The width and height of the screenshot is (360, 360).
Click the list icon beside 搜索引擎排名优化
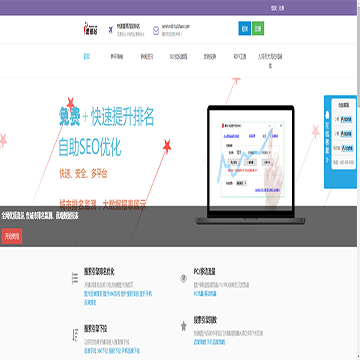75,278
